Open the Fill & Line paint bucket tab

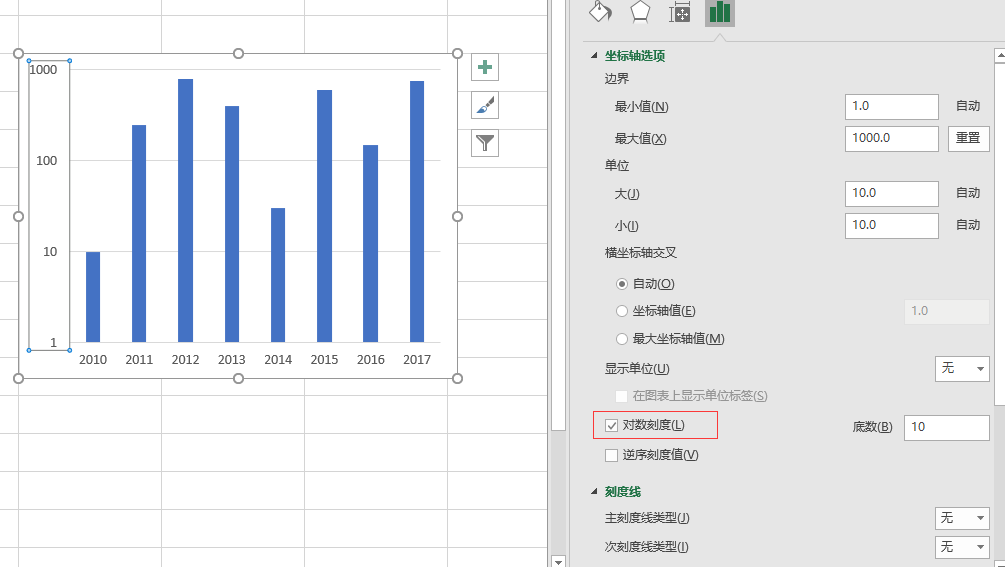click(x=600, y=12)
